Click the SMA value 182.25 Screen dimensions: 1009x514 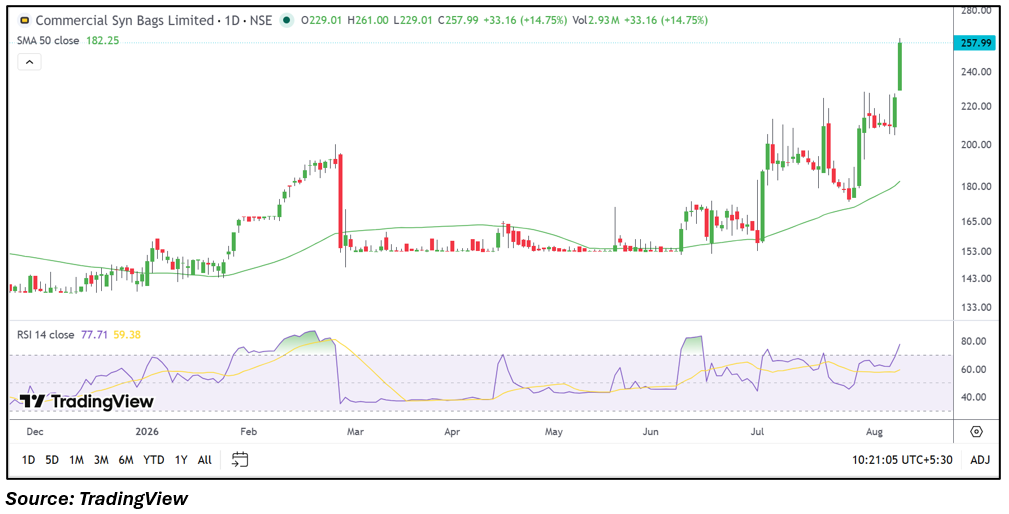(x=103, y=41)
